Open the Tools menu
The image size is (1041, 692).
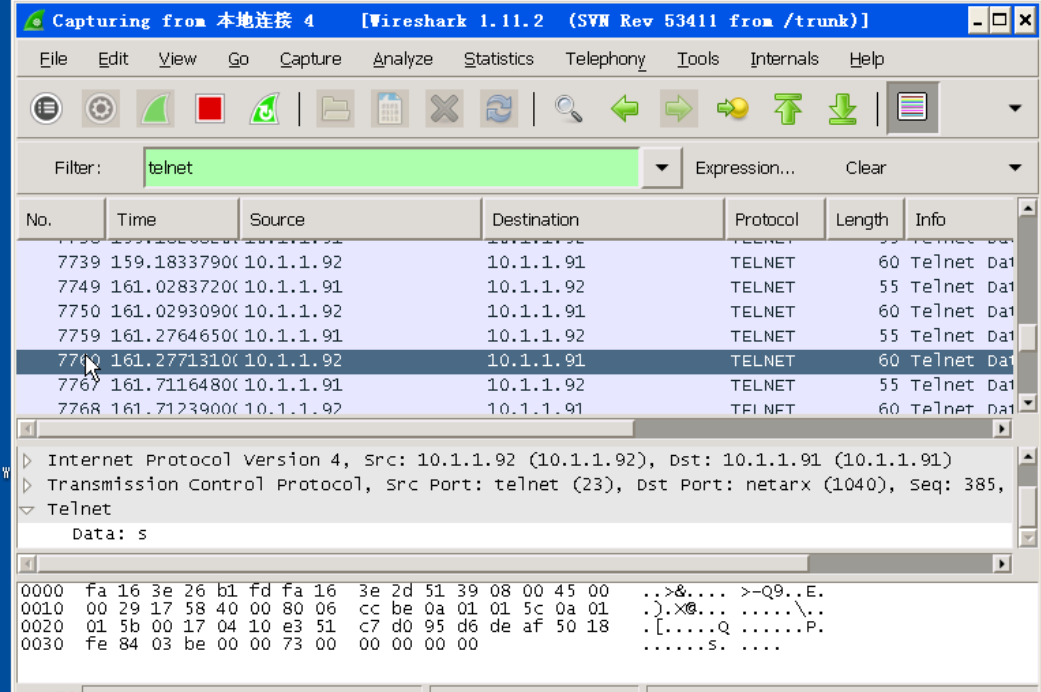click(698, 59)
